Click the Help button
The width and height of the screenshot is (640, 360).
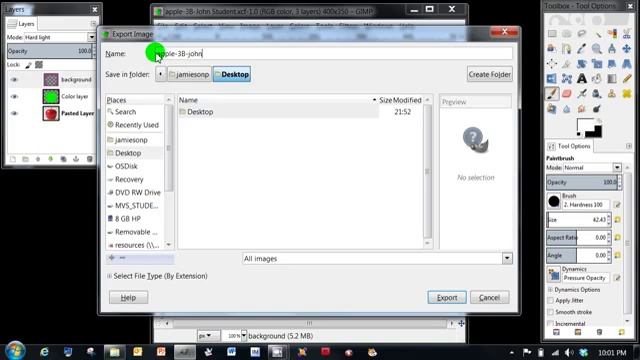(128, 298)
